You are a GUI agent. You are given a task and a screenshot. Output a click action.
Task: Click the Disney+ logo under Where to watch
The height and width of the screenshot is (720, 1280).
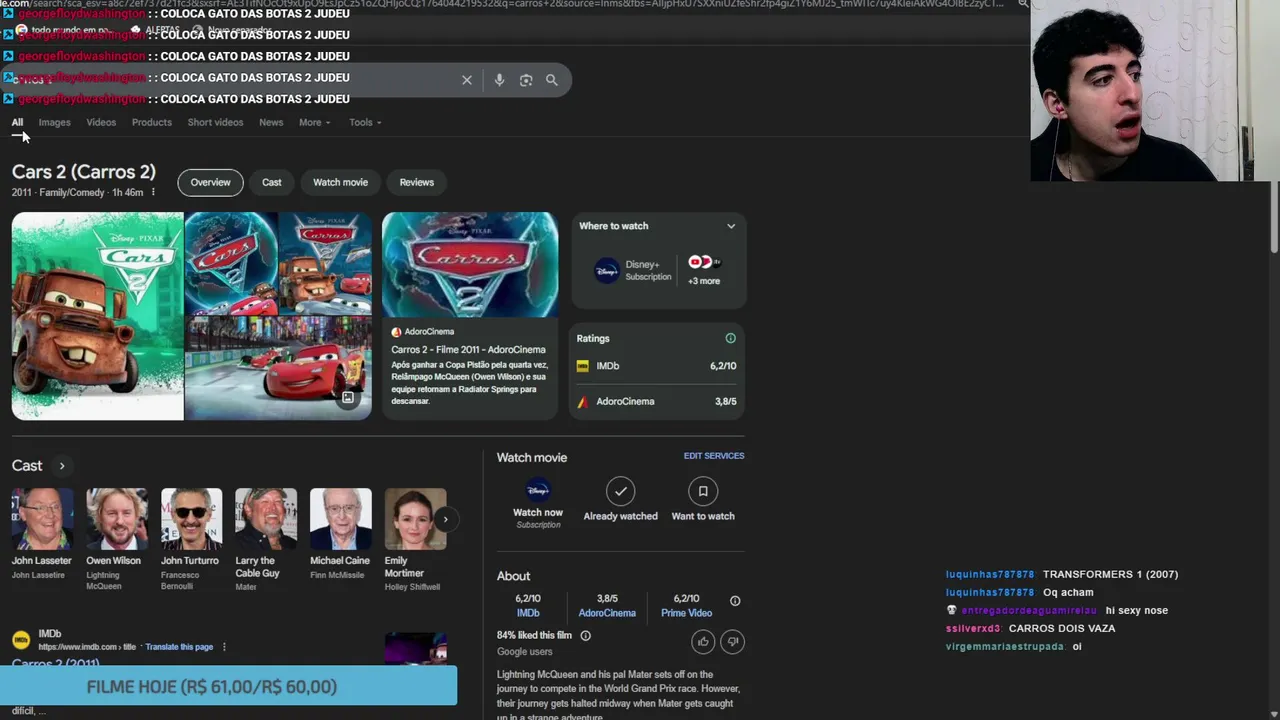(x=607, y=270)
